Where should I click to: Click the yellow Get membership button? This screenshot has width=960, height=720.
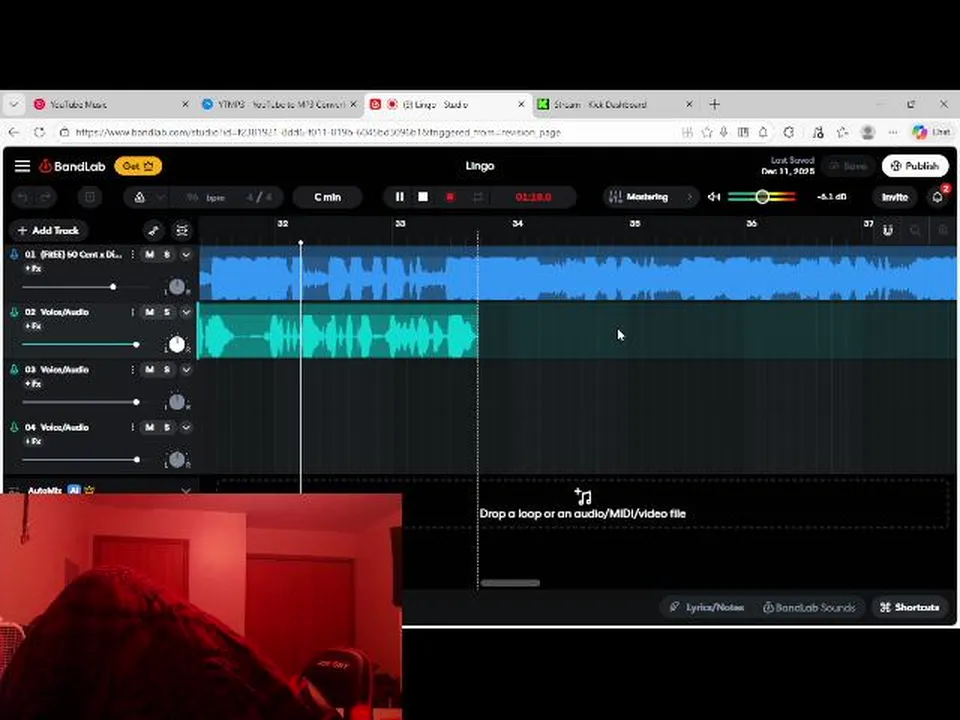click(x=138, y=166)
